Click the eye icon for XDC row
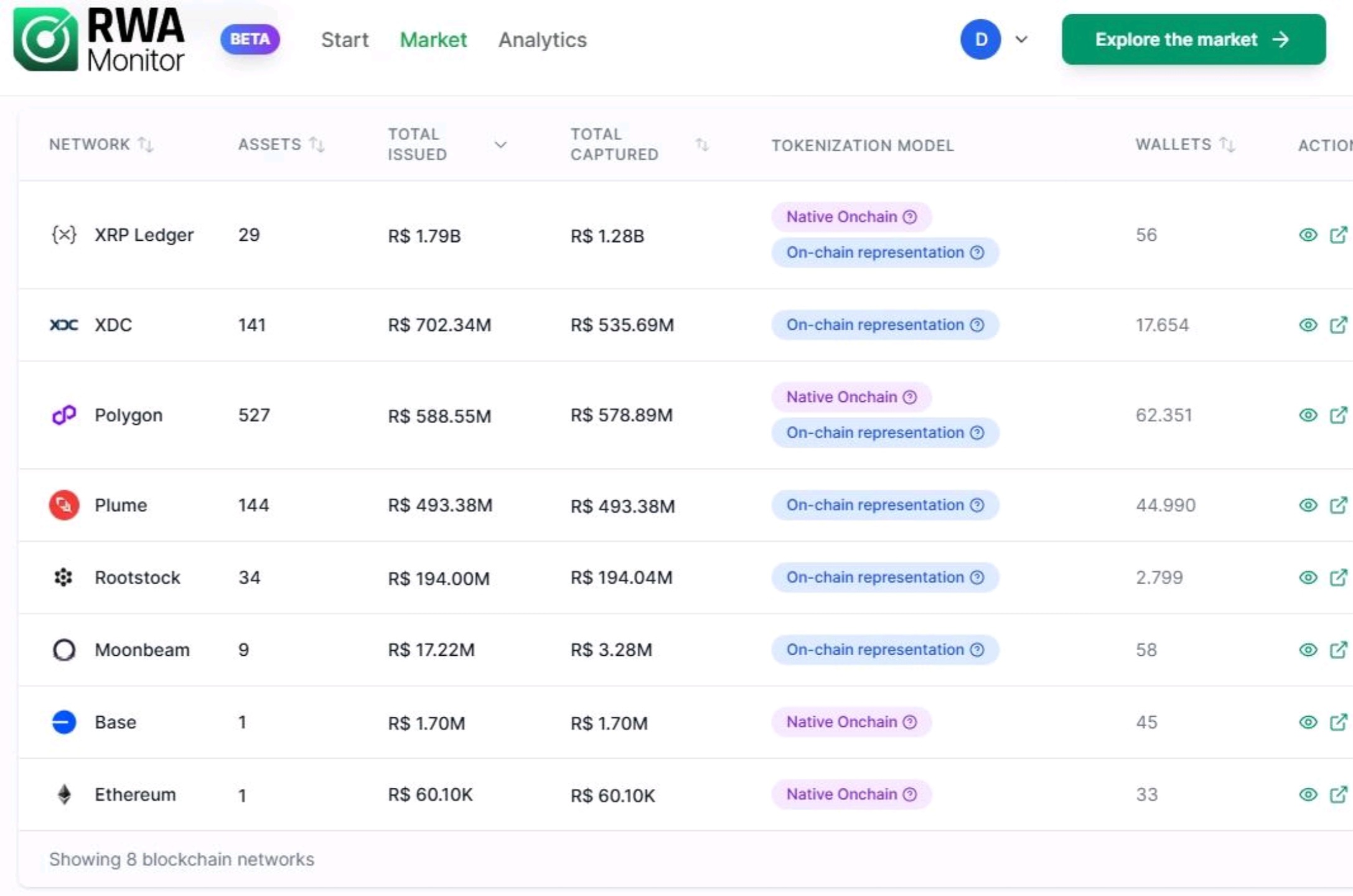Screen dimensions: 1353x896 pyautogui.click(x=1308, y=325)
